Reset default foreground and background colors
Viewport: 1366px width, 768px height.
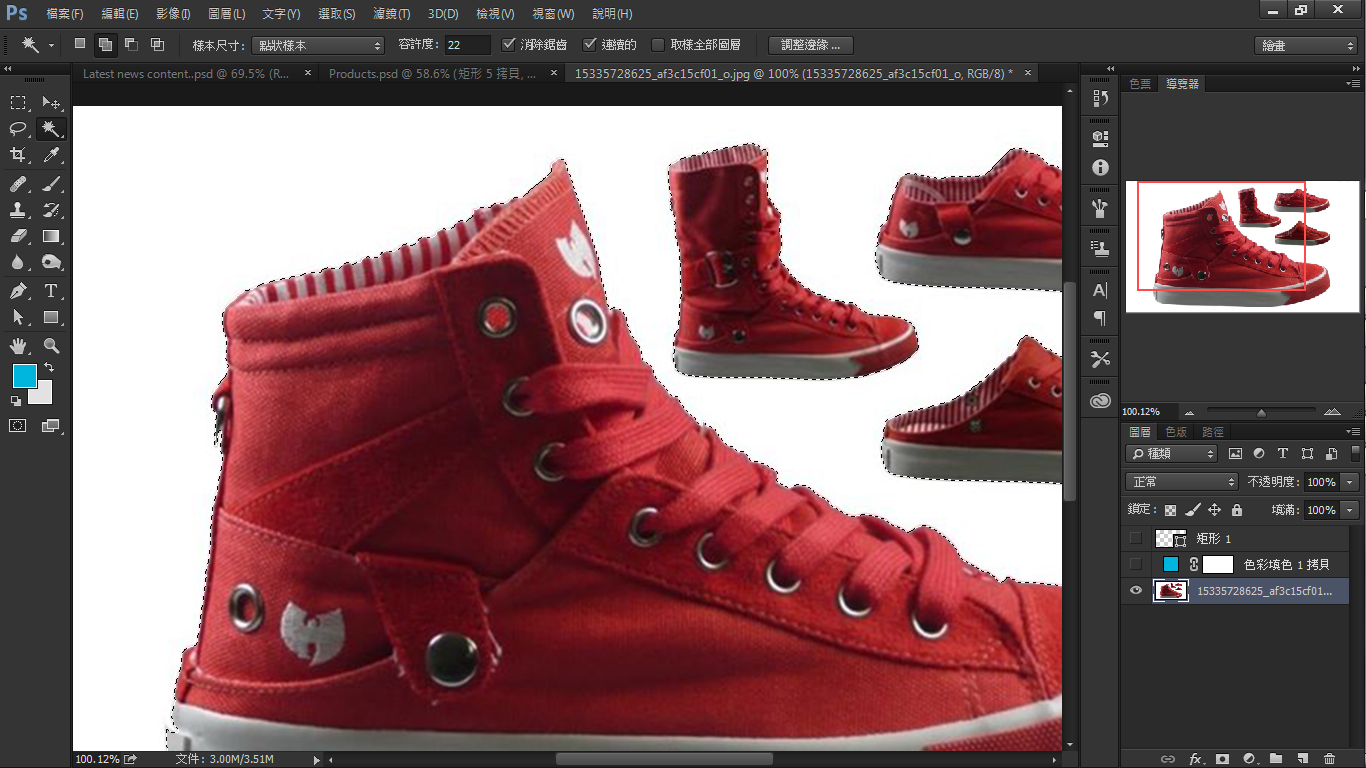(x=15, y=401)
